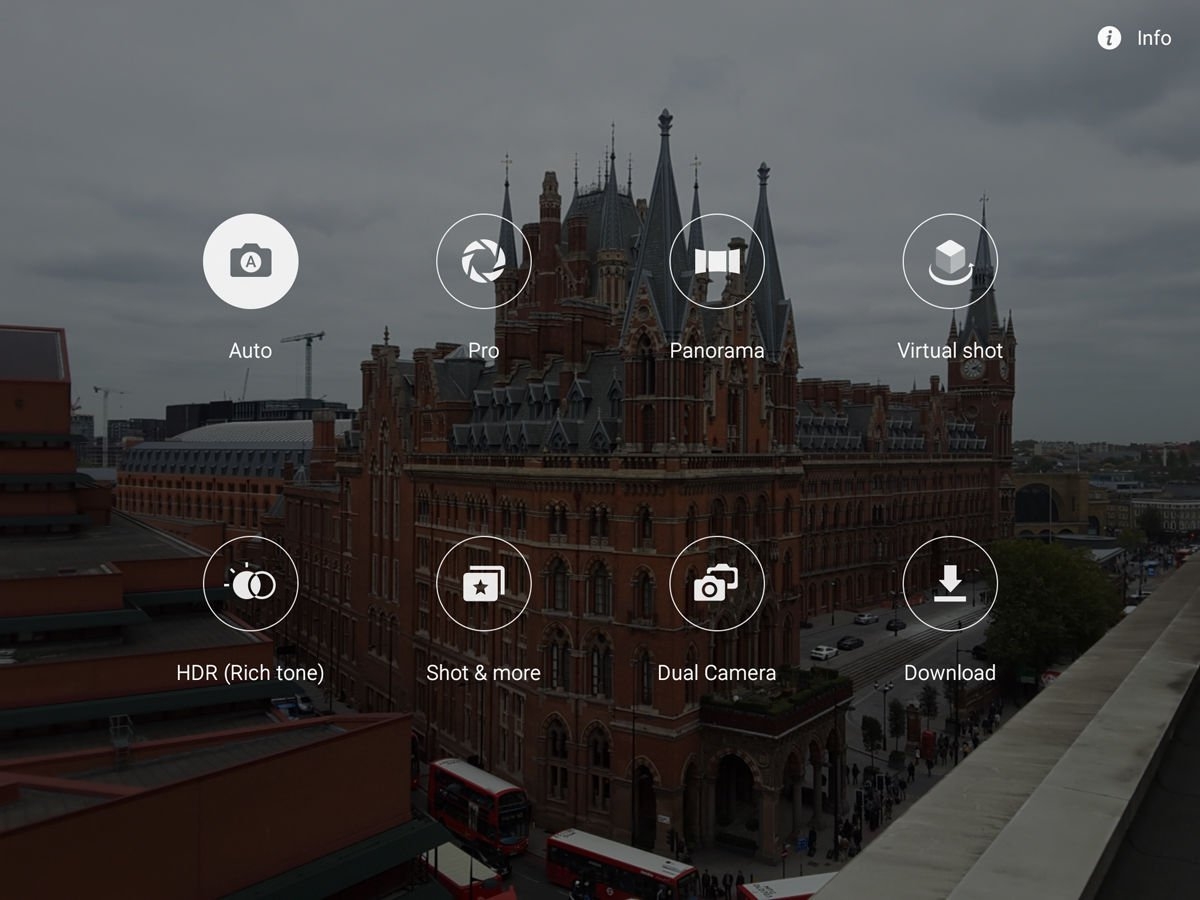Tap the Shot & more label

click(x=484, y=673)
